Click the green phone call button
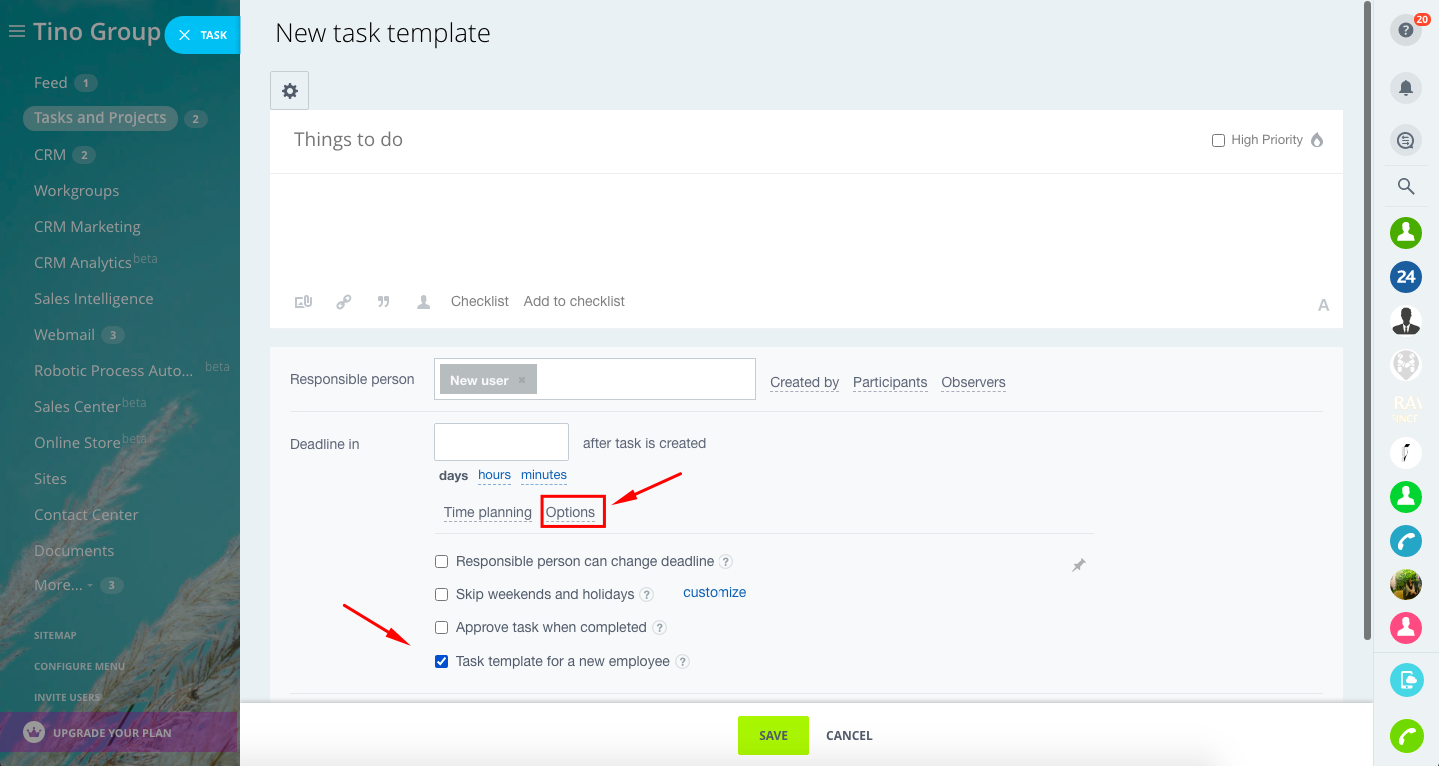 click(1406, 736)
